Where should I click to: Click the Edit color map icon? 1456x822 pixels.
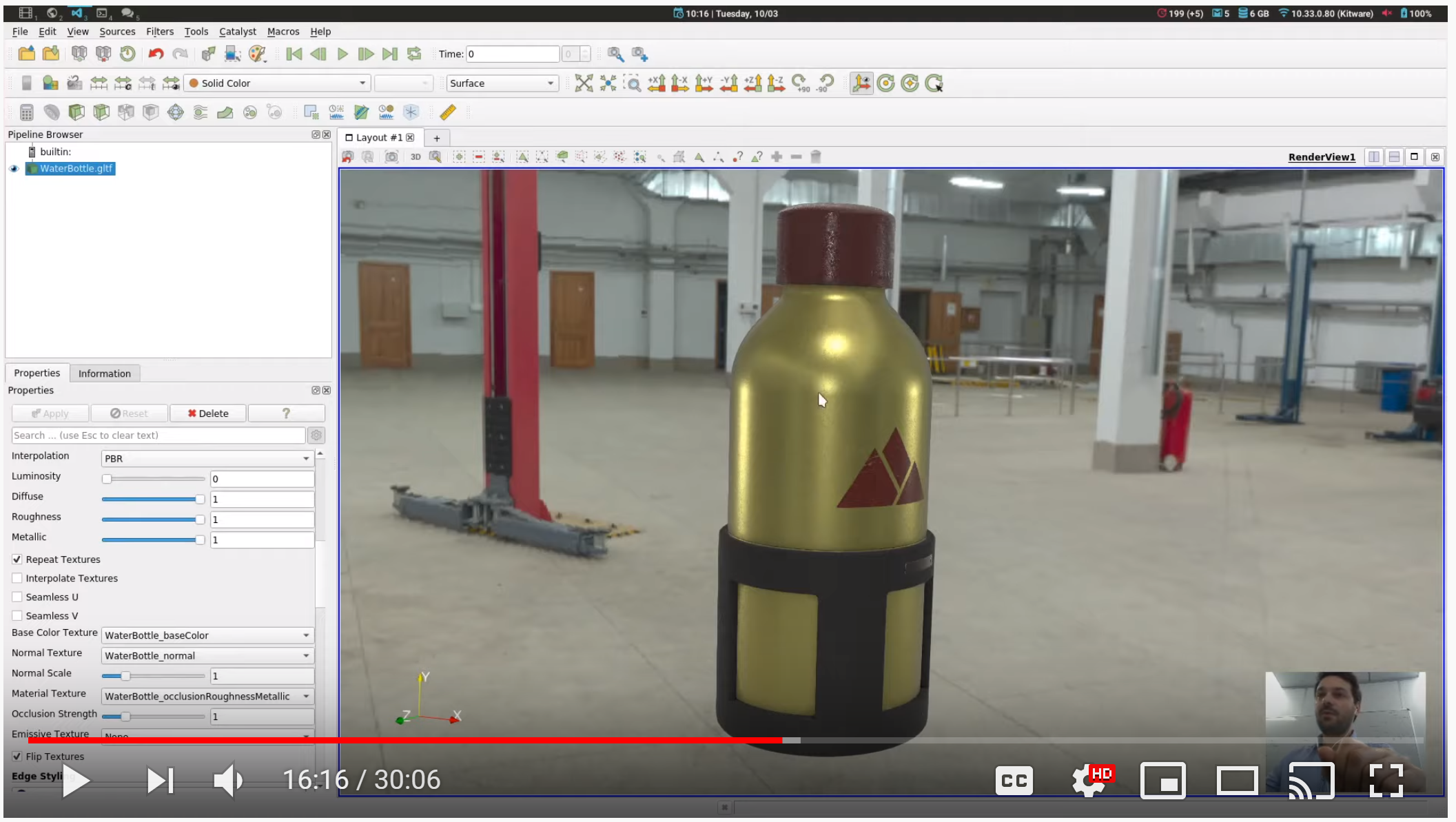pos(50,83)
